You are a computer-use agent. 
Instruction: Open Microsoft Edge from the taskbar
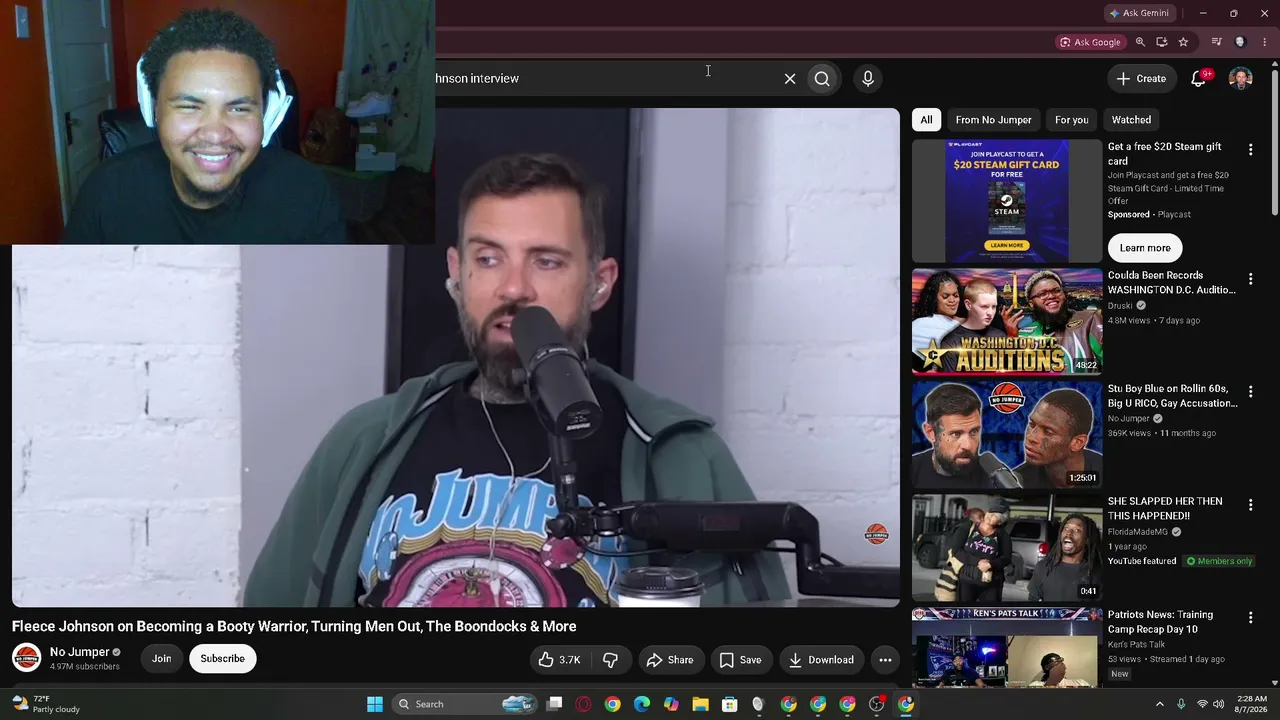pyautogui.click(x=642, y=704)
